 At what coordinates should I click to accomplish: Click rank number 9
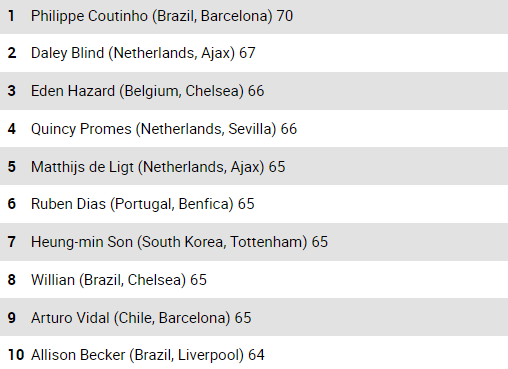pyautogui.click(x=12, y=318)
